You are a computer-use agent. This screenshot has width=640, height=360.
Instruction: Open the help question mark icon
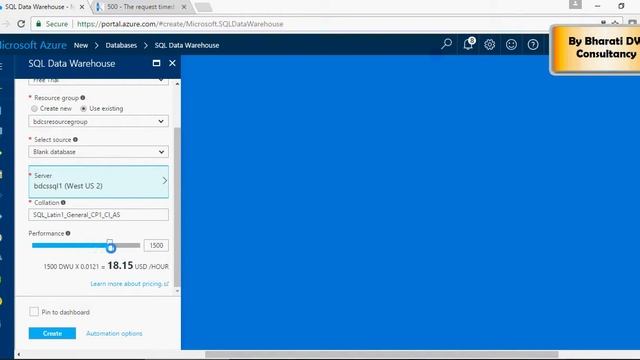(x=533, y=44)
